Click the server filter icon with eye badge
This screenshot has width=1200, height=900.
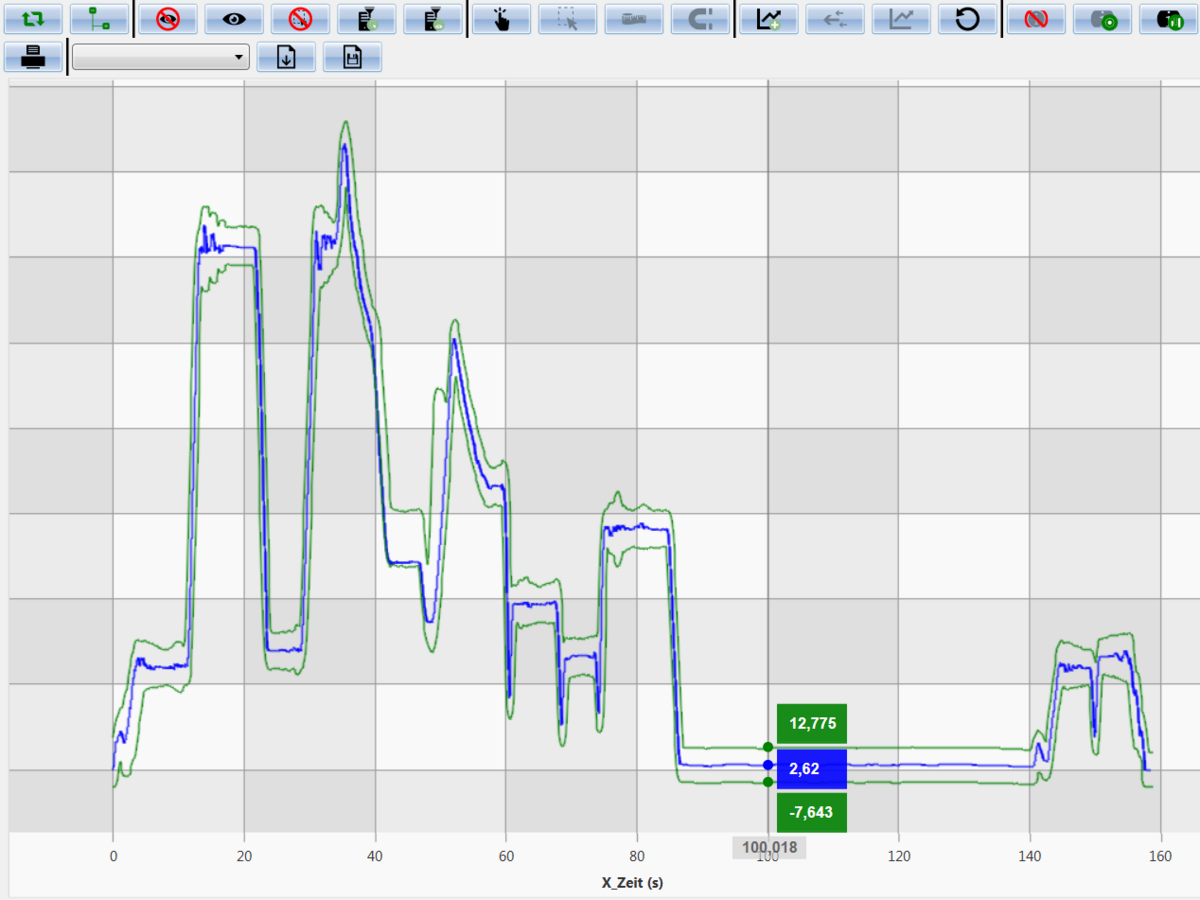433,19
